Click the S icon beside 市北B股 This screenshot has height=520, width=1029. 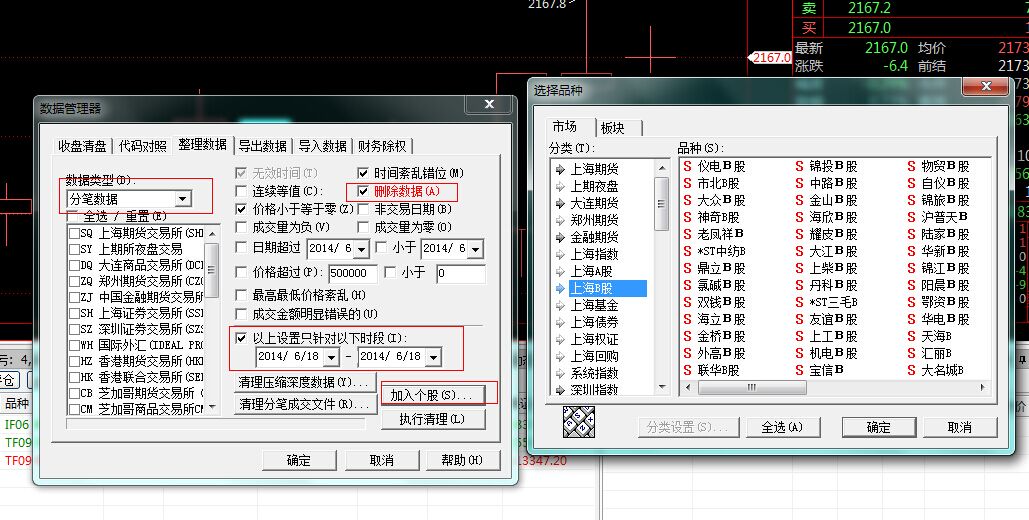(x=687, y=184)
